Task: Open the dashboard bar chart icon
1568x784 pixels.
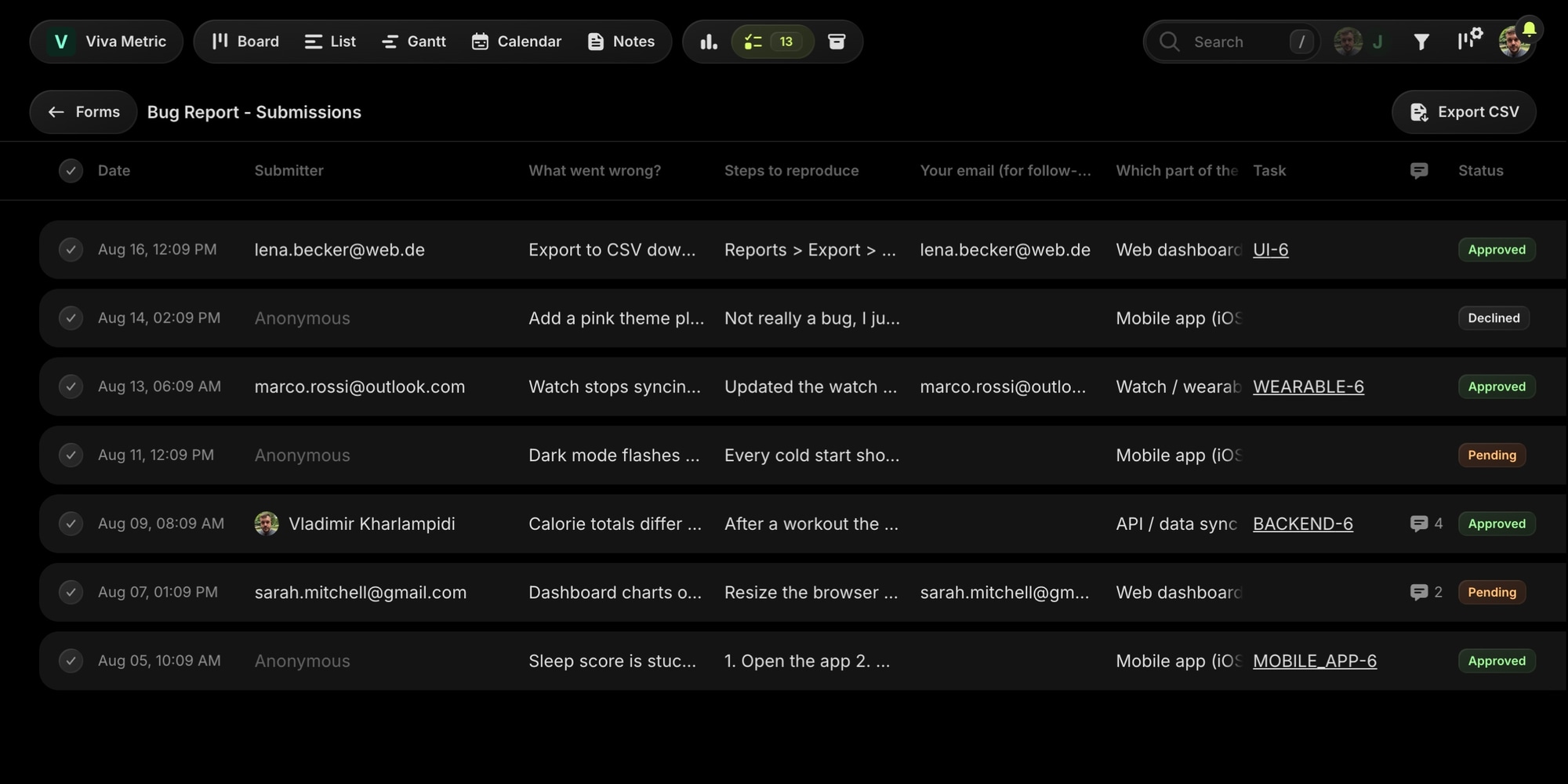Action: (709, 42)
